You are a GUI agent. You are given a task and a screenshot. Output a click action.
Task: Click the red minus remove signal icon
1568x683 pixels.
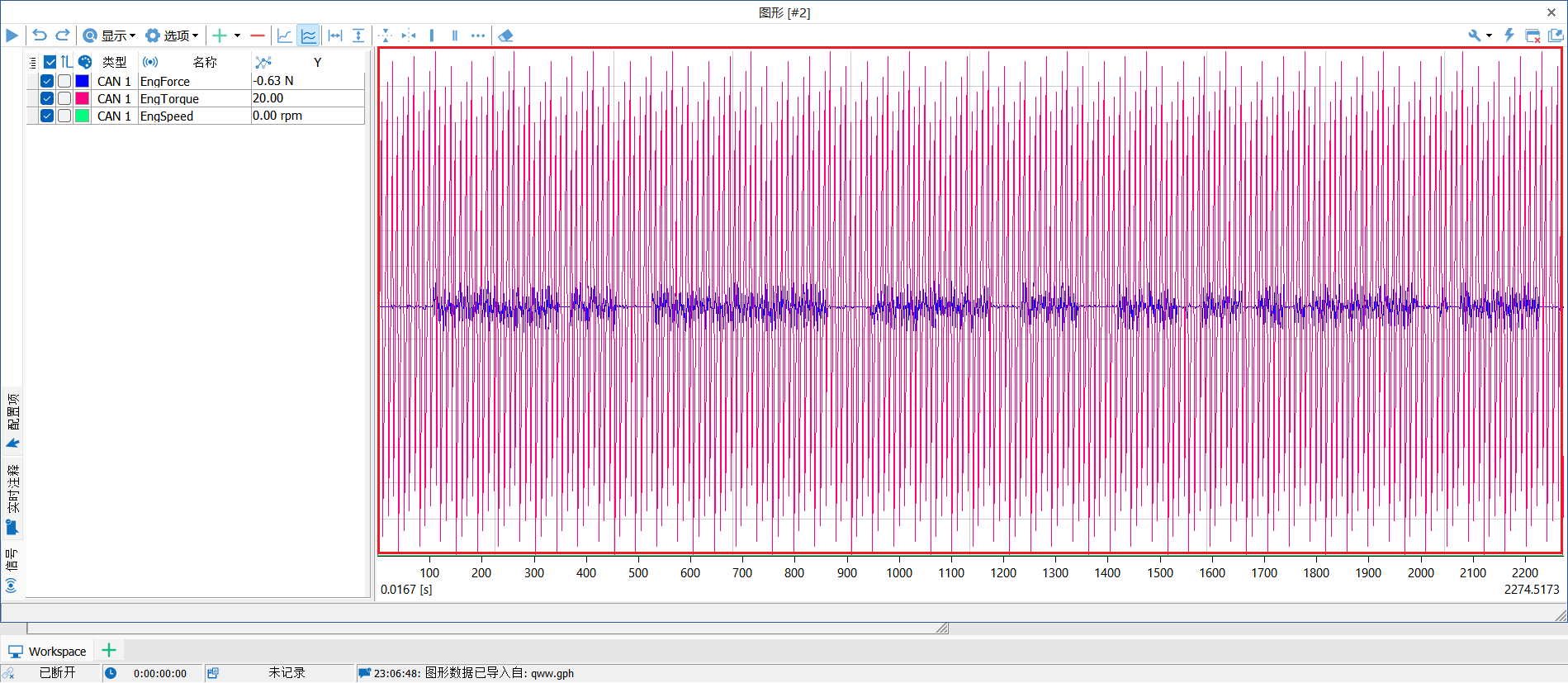(x=258, y=36)
